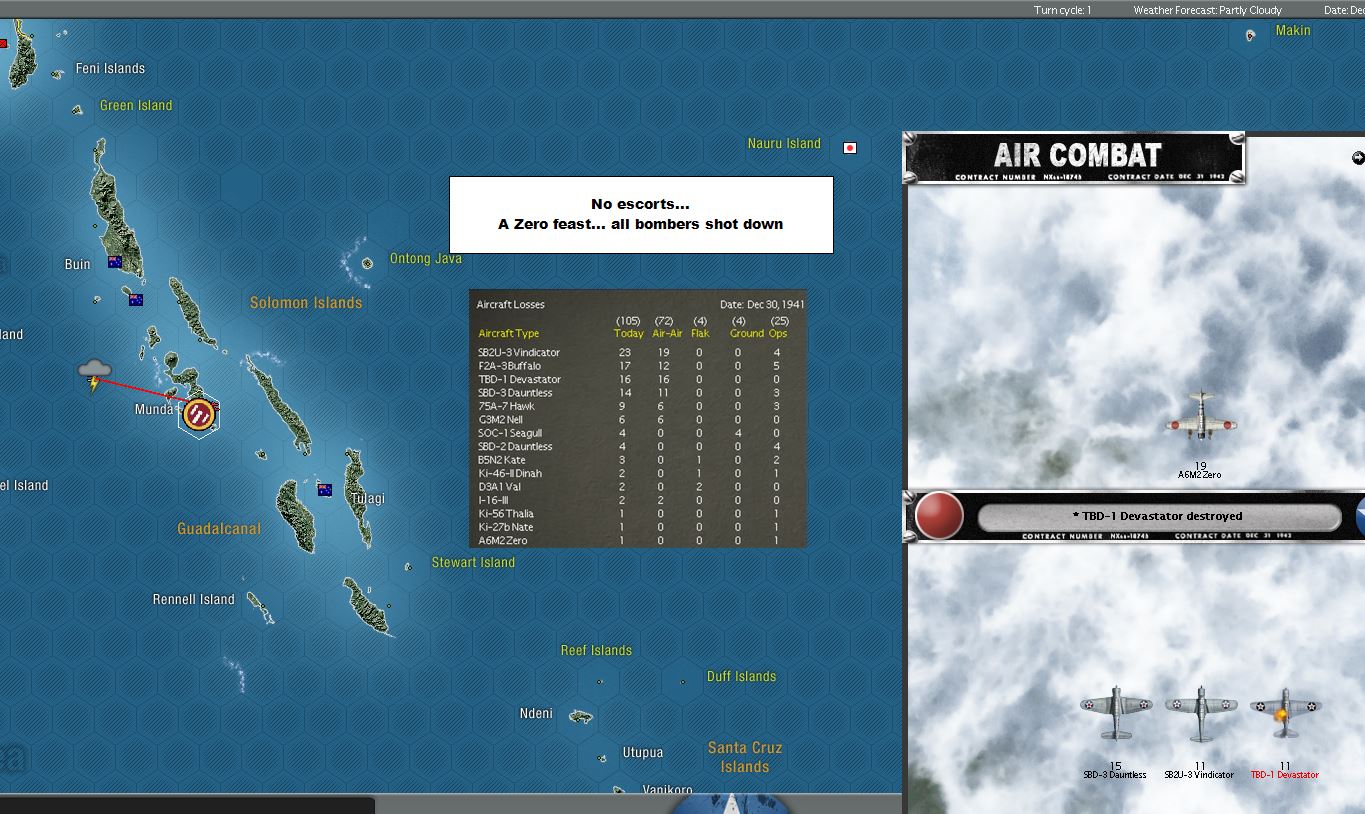Click the Feni Islands label
The image size is (1365, 814).
111,69
